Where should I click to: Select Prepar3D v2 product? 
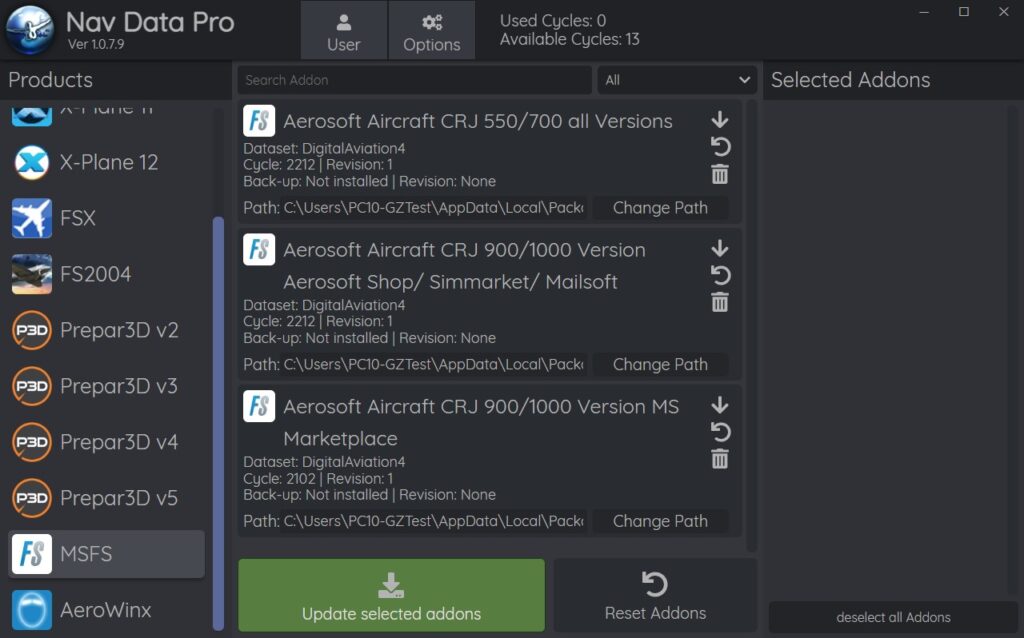coord(106,330)
